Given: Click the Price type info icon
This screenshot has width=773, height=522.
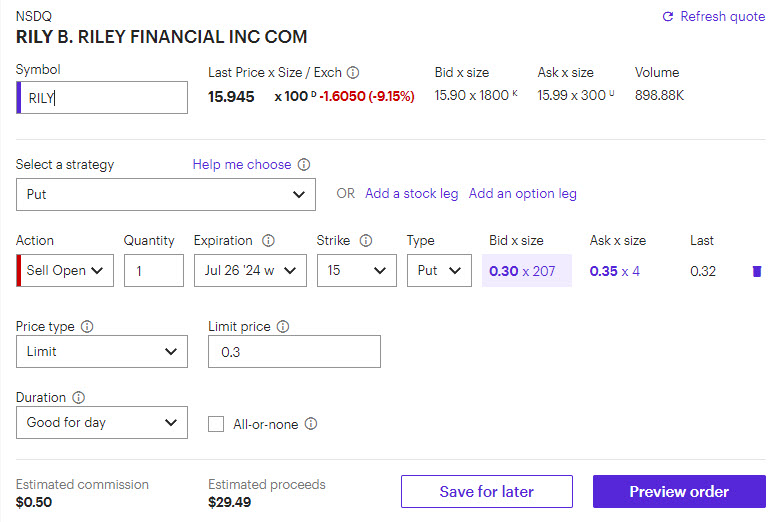Looking at the screenshot, I should click(87, 327).
